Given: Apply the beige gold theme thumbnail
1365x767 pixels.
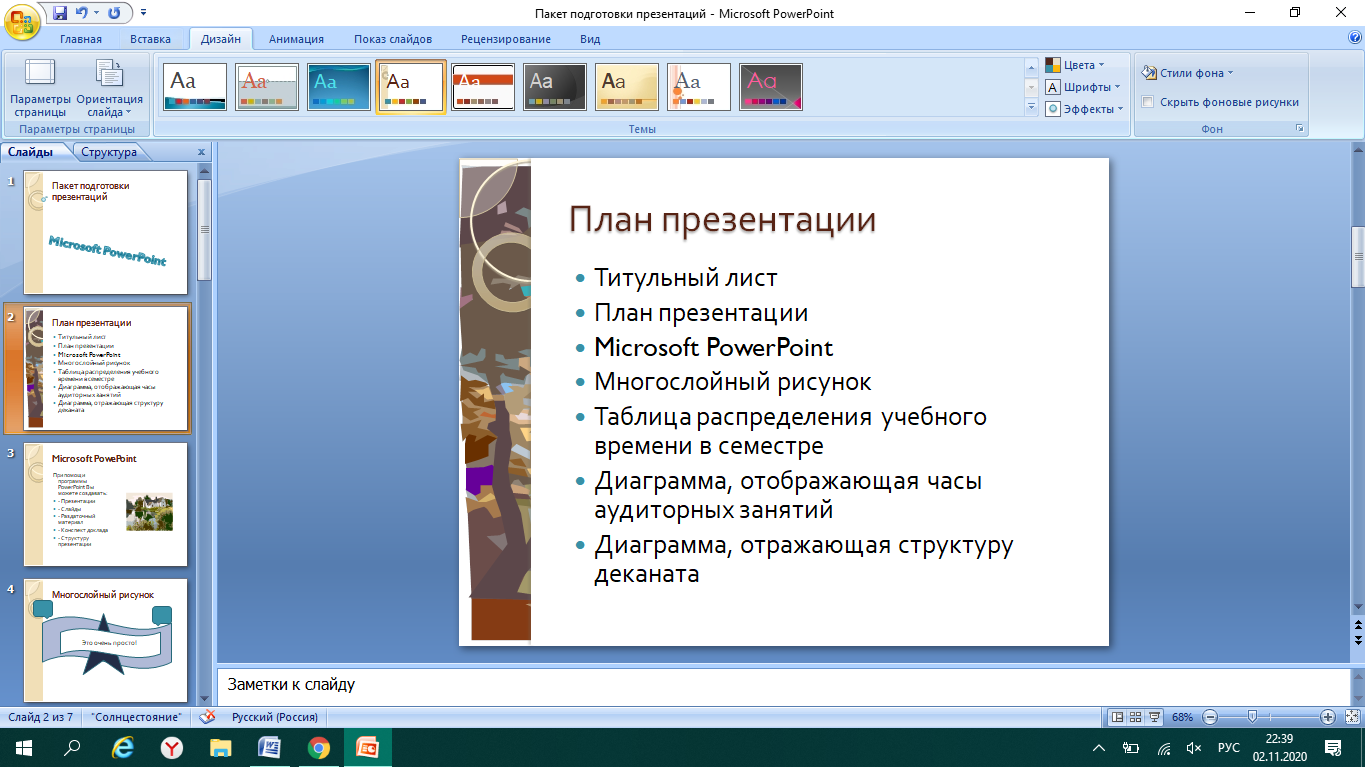Looking at the screenshot, I should point(627,87).
